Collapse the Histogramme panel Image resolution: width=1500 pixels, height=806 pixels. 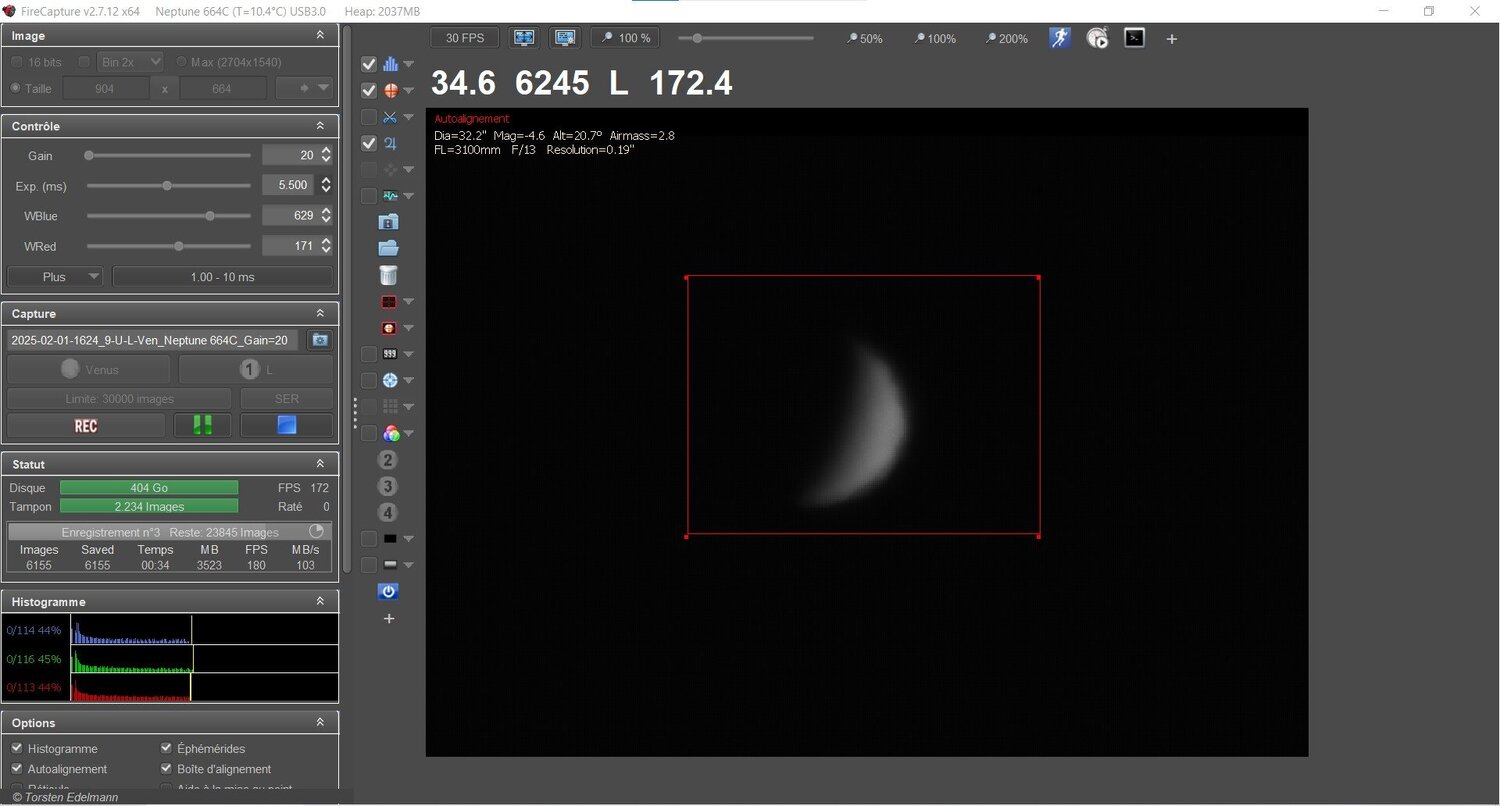pyautogui.click(x=320, y=601)
